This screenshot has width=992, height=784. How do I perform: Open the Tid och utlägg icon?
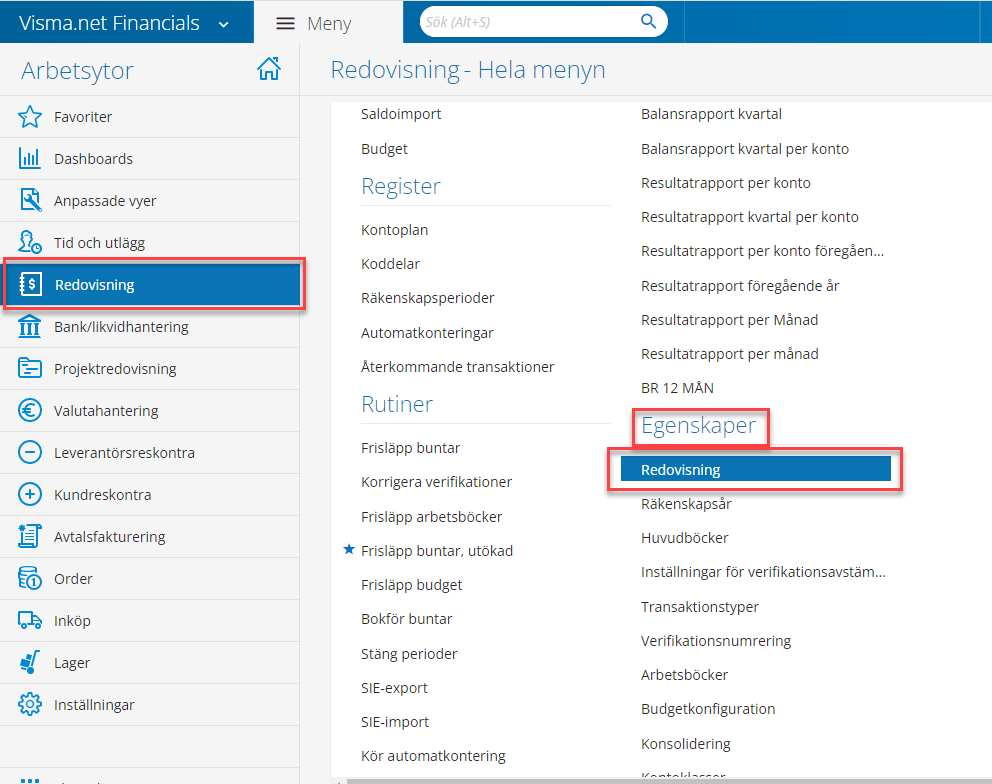[x=30, y=243]
